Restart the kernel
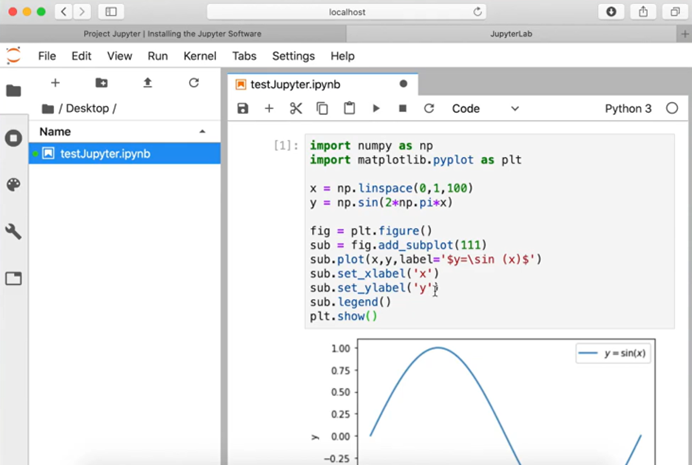The width and height of the screenshot is (692, 465). 429,108
